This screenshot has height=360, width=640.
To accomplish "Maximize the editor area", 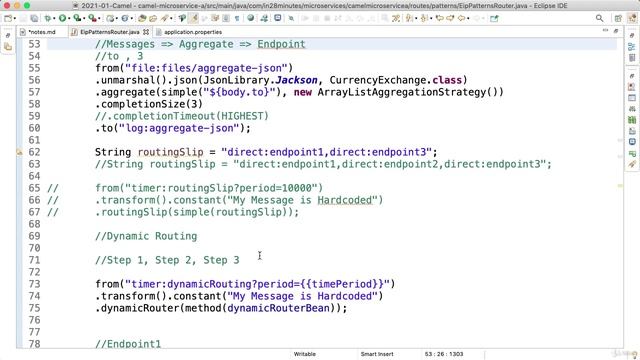I will click(616, 31).
